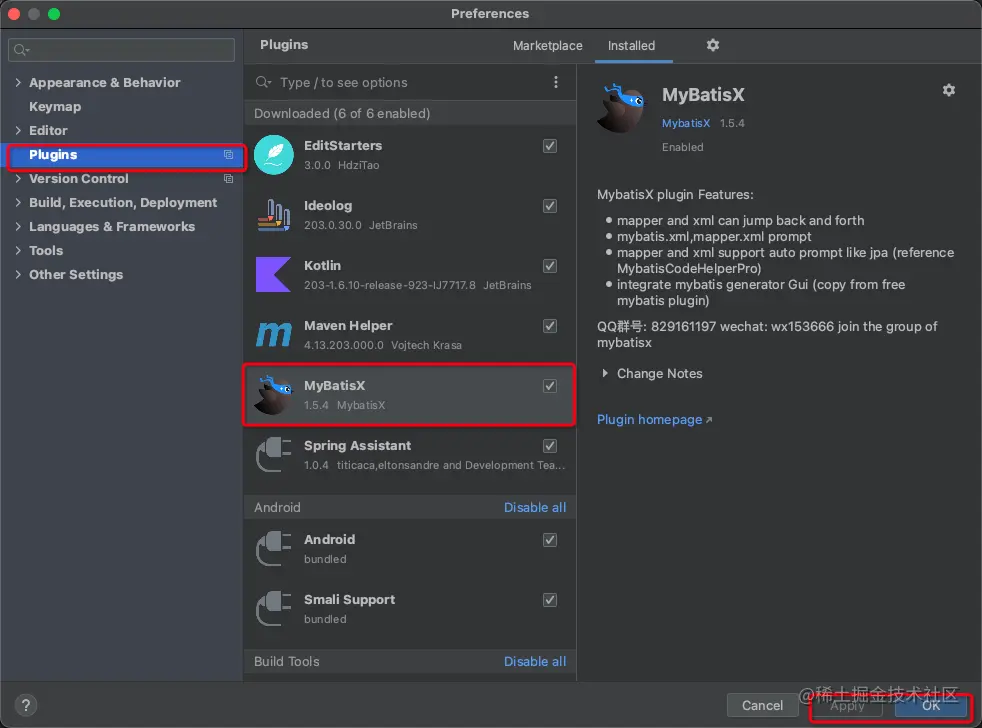Click the magnifier icon in plugin search field
The height and width of the screenshot is (728, 982).
point(263,82)
